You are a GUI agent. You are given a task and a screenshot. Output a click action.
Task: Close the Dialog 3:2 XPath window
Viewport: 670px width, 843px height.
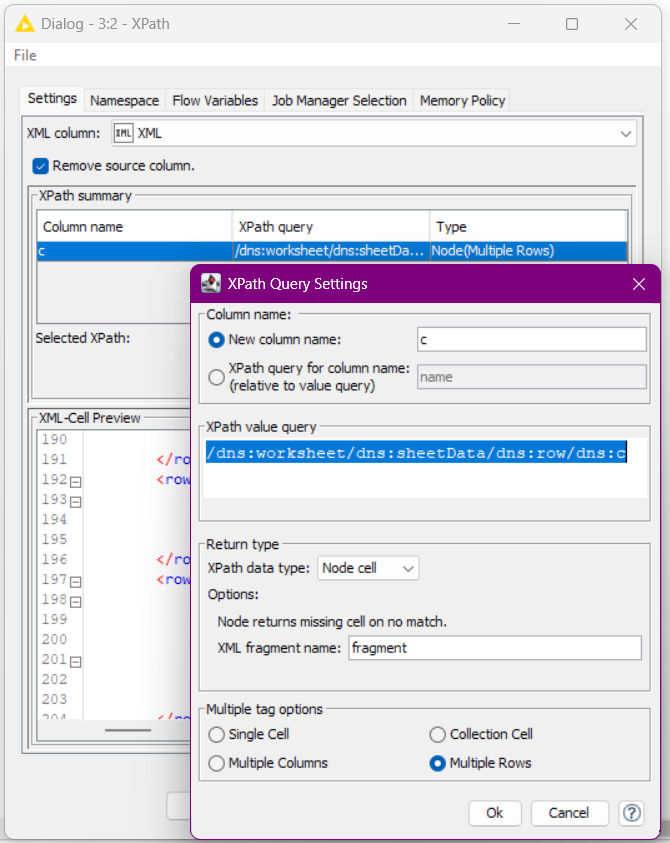(631, 24)
